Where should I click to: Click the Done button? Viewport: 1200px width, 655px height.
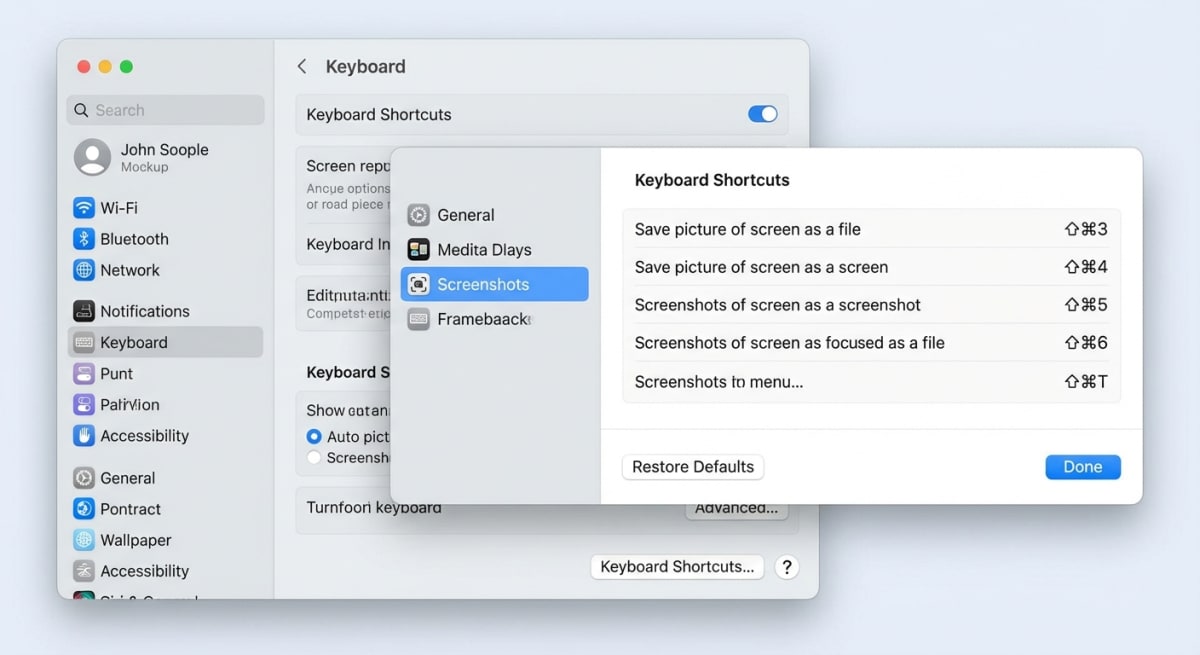coord(1083,466)
